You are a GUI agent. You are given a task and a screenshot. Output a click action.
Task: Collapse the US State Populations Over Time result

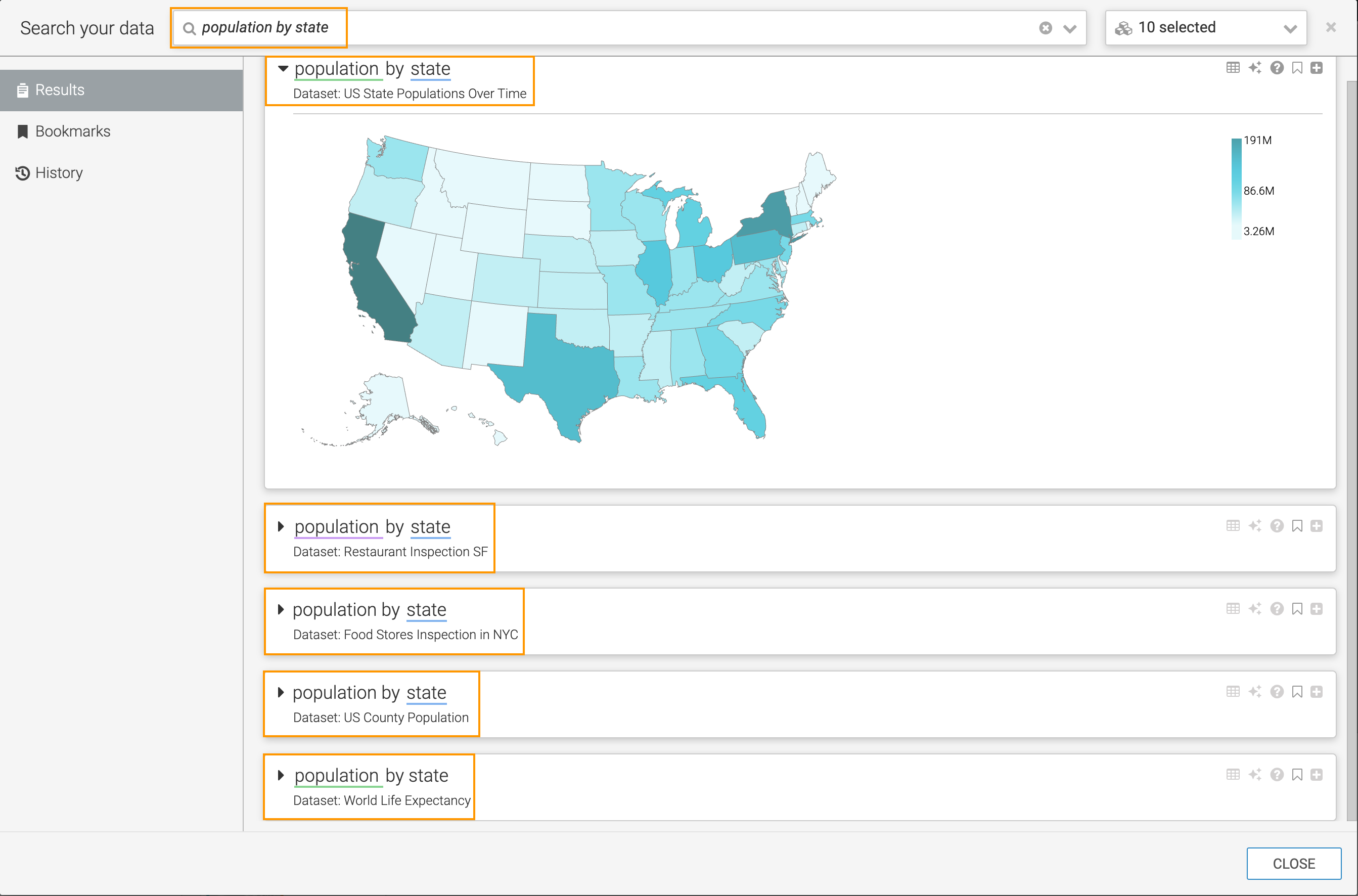[x=282, y=69]
